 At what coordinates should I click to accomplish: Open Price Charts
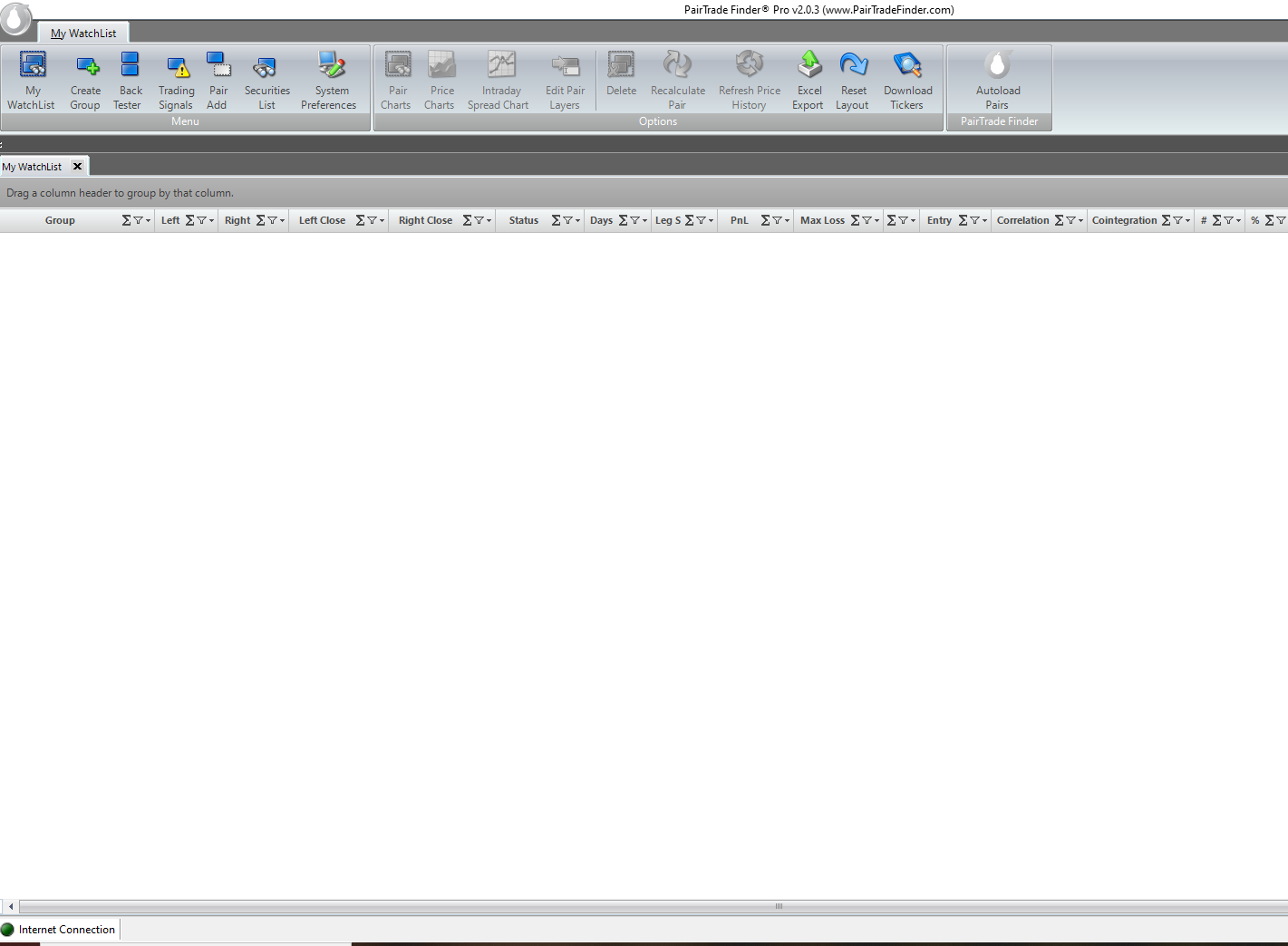(x=441, y=80)
